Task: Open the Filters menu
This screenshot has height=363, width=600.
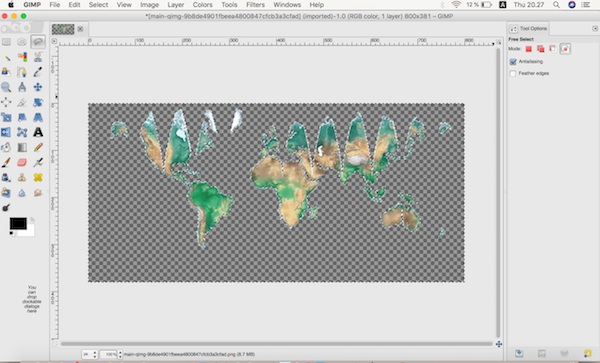Action: 255,5
